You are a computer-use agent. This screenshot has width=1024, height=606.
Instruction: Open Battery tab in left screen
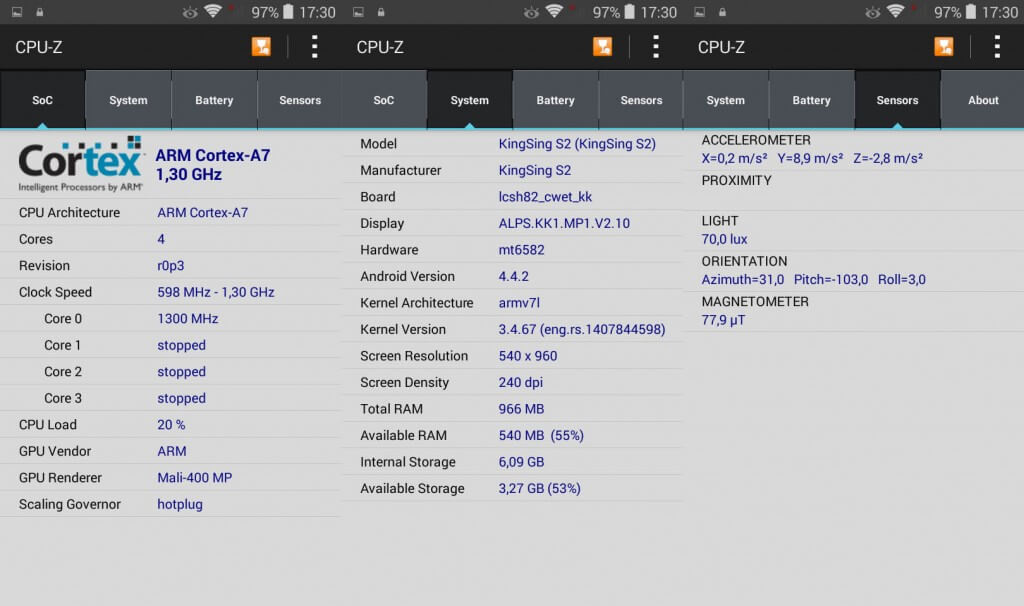point(214,100)
